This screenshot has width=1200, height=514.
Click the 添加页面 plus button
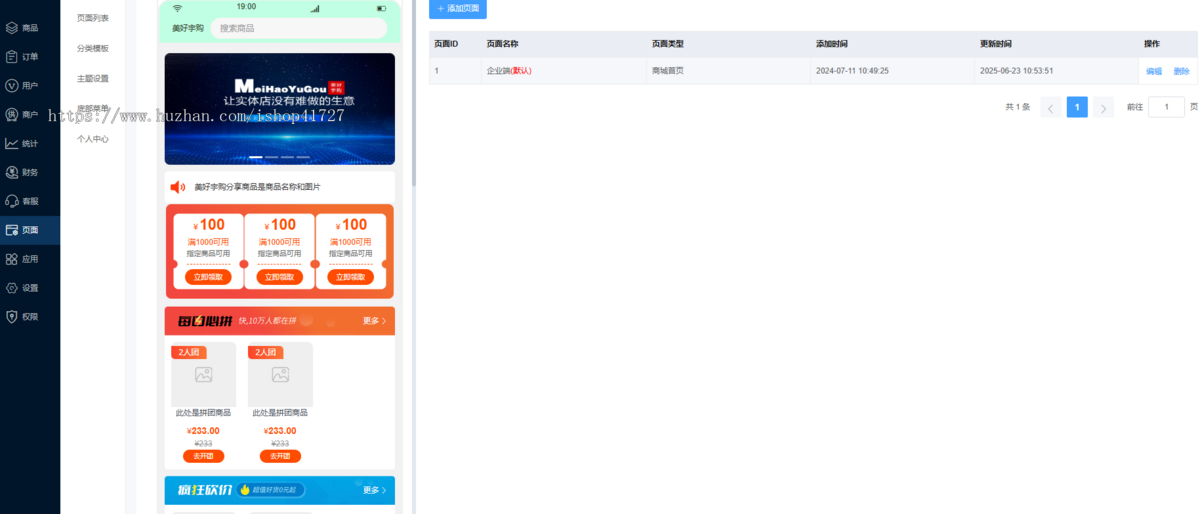coord(458,8)
